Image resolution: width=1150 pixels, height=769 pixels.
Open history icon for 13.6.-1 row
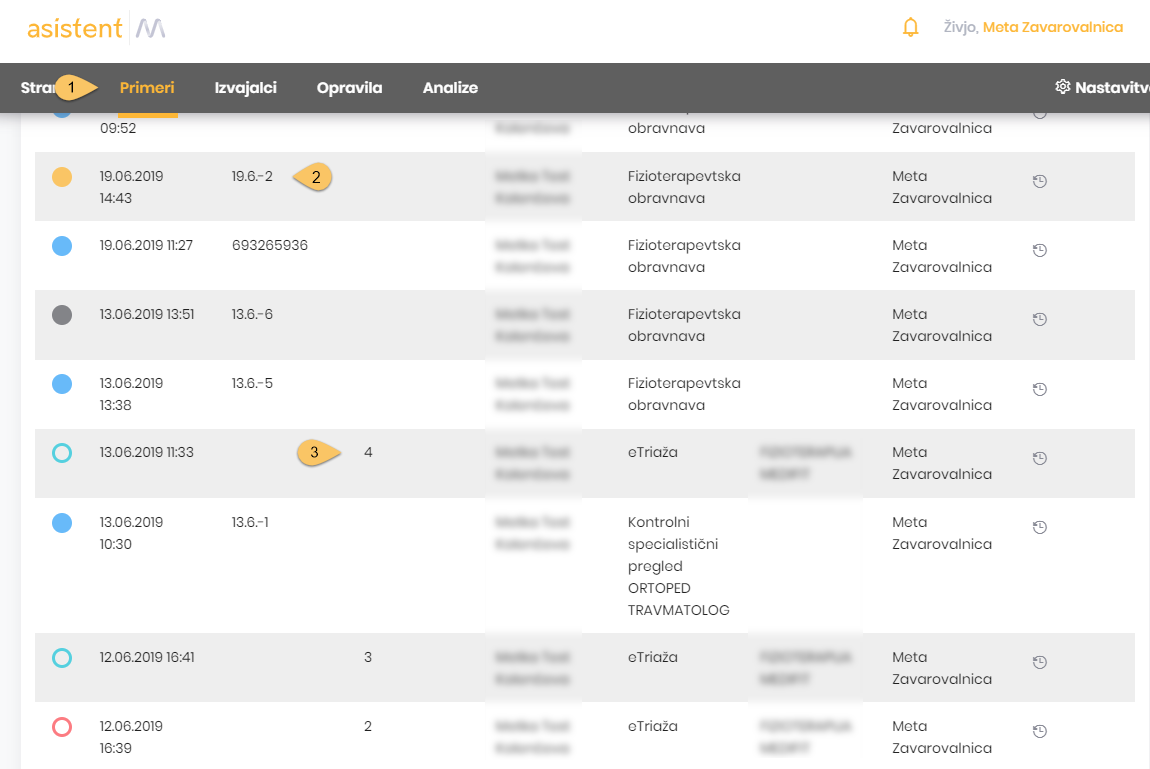click(x=1039, y=527)
